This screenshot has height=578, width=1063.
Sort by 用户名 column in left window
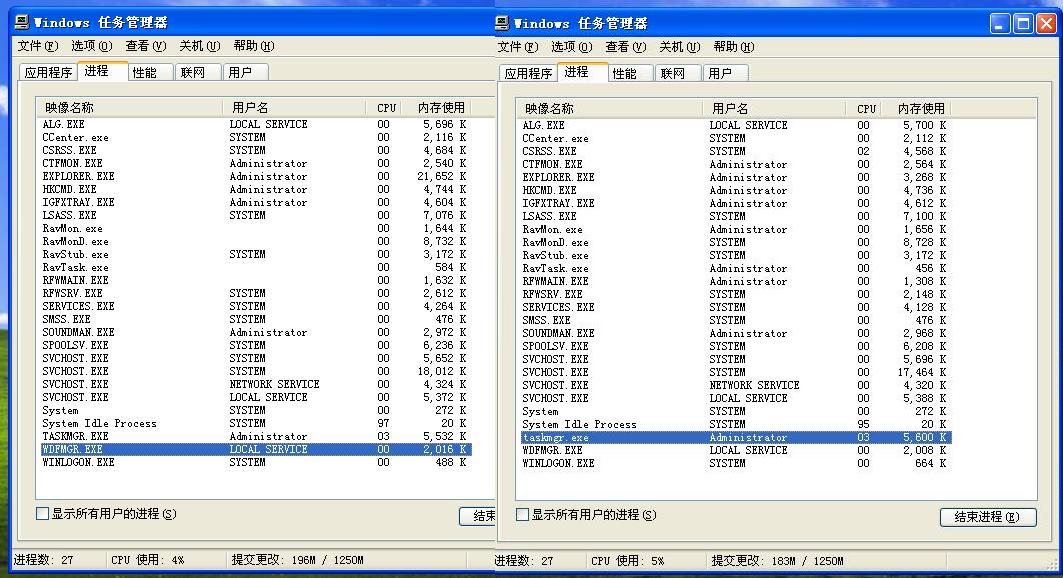[293, 108]
